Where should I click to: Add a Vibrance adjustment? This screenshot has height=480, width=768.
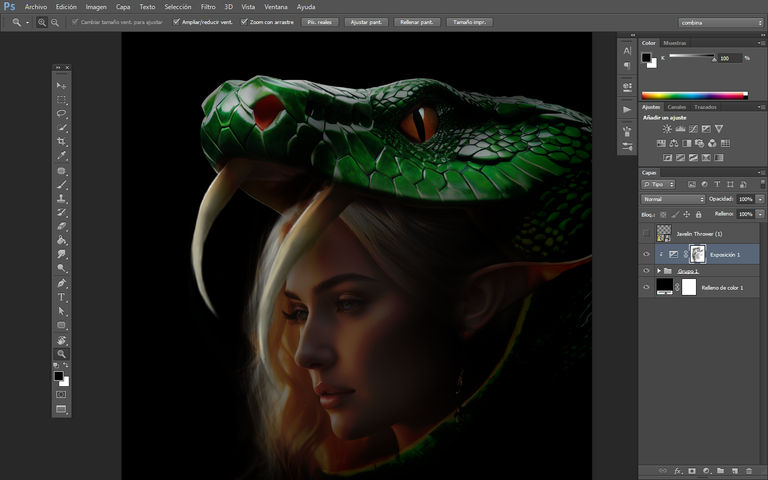(x=719, y=129)
